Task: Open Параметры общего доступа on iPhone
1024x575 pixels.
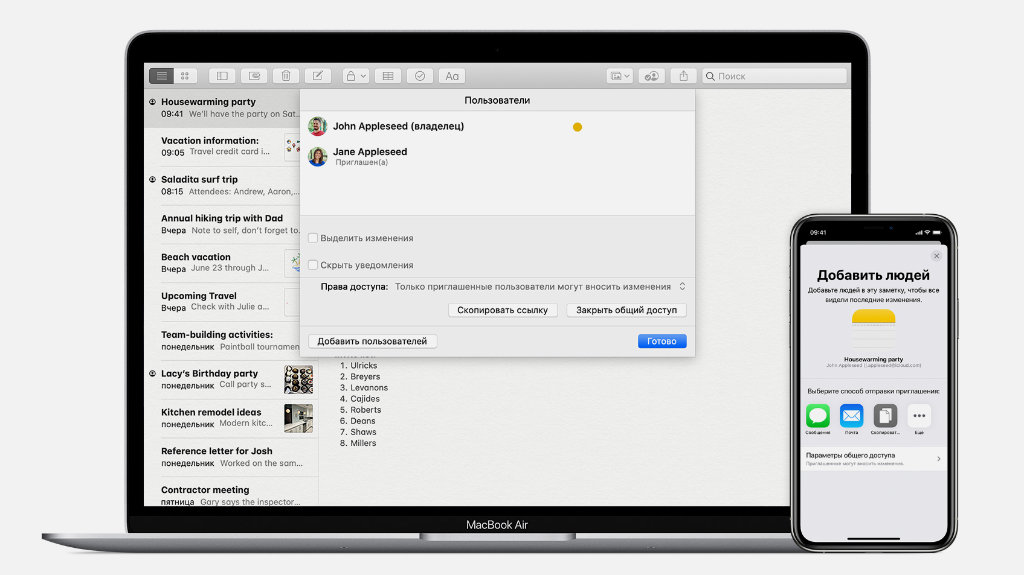Action: click(x=873, y=459)
